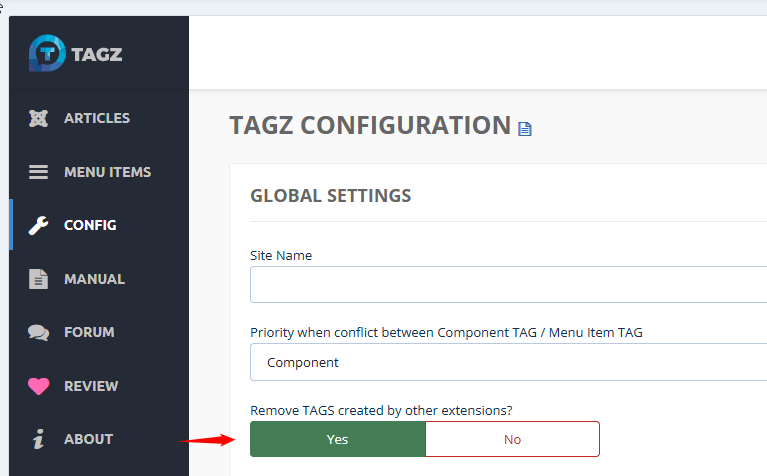Screen dimensions: 767x476
Task: Click the About info icon
Action: 39,439
